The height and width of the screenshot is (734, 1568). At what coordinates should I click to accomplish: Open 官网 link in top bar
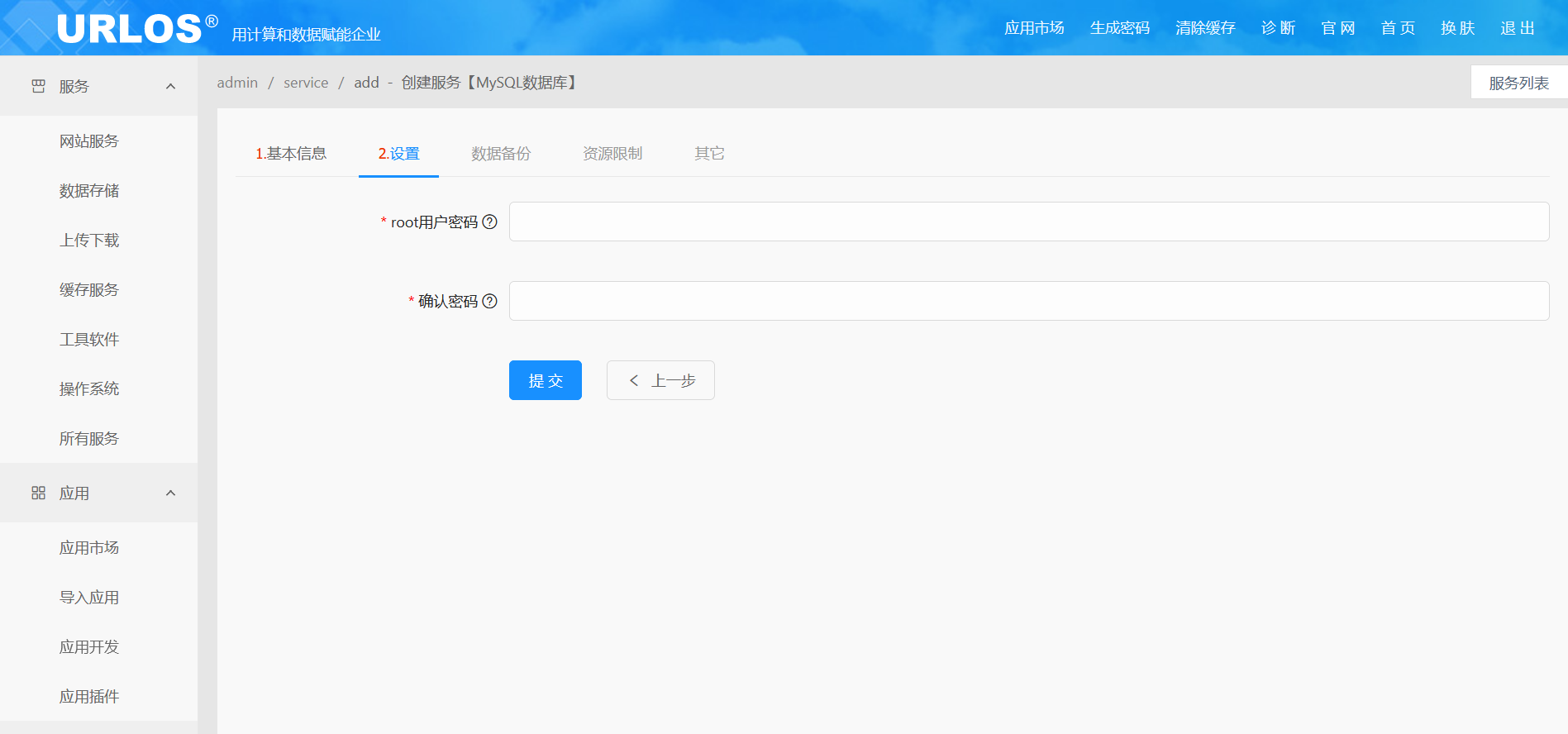point(1338,28)
